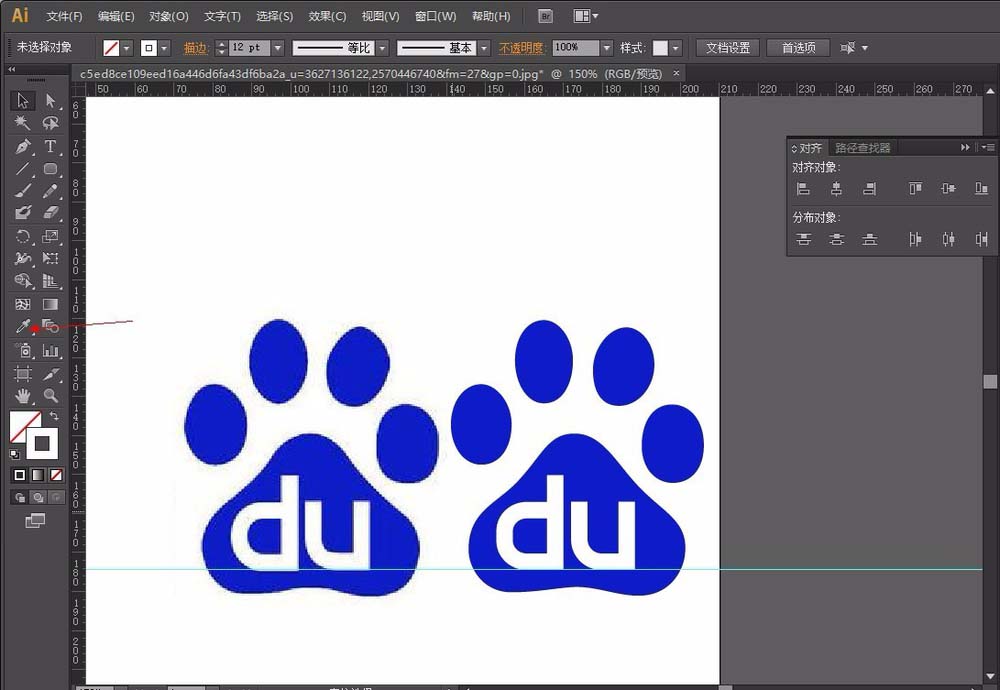Select the Line Segment tool
The image size is (1000, 690).
(x=23, y=169)
